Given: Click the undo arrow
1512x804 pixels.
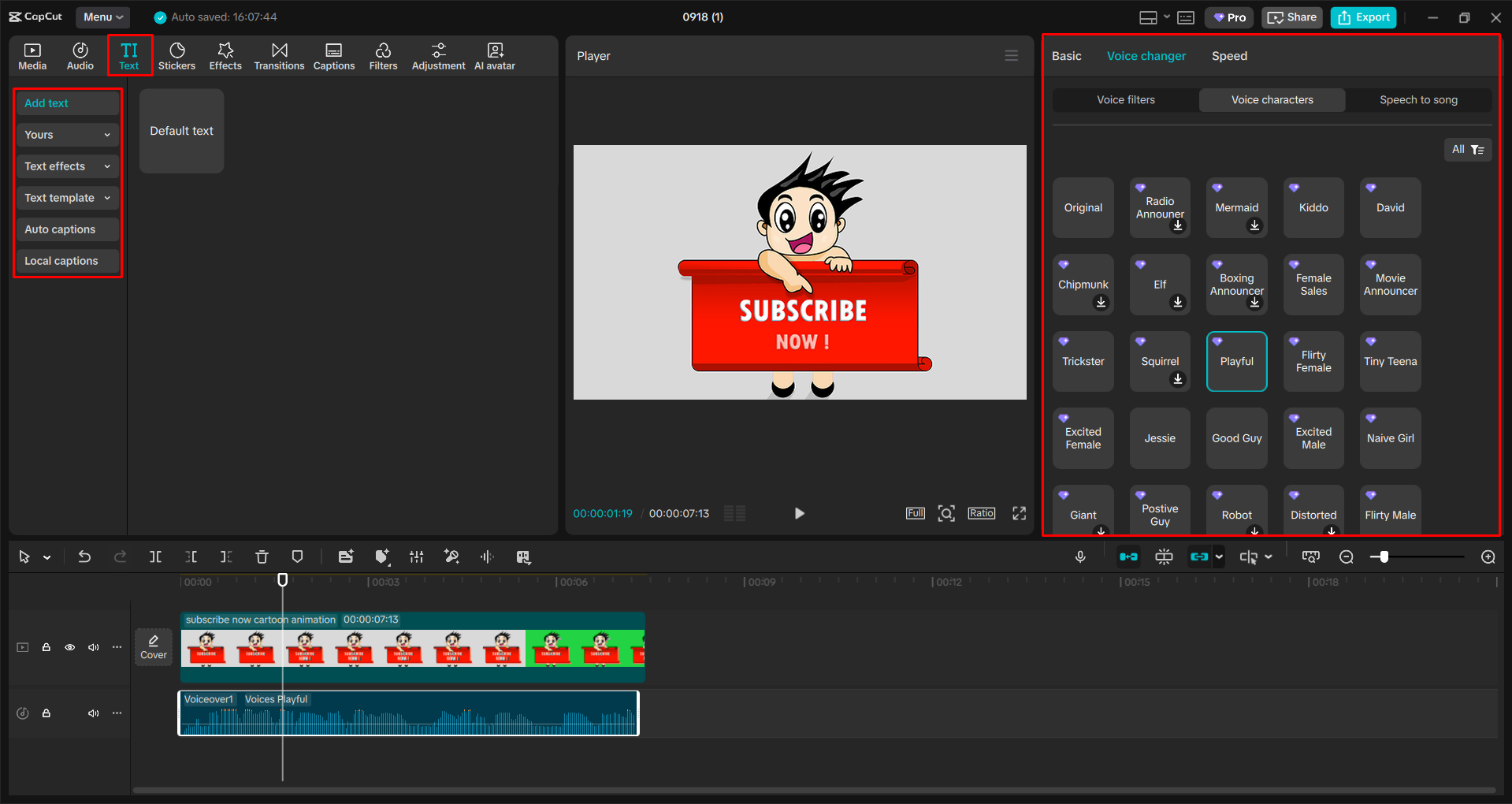Looking at the screenshot, I should click(x=84, y=557).
